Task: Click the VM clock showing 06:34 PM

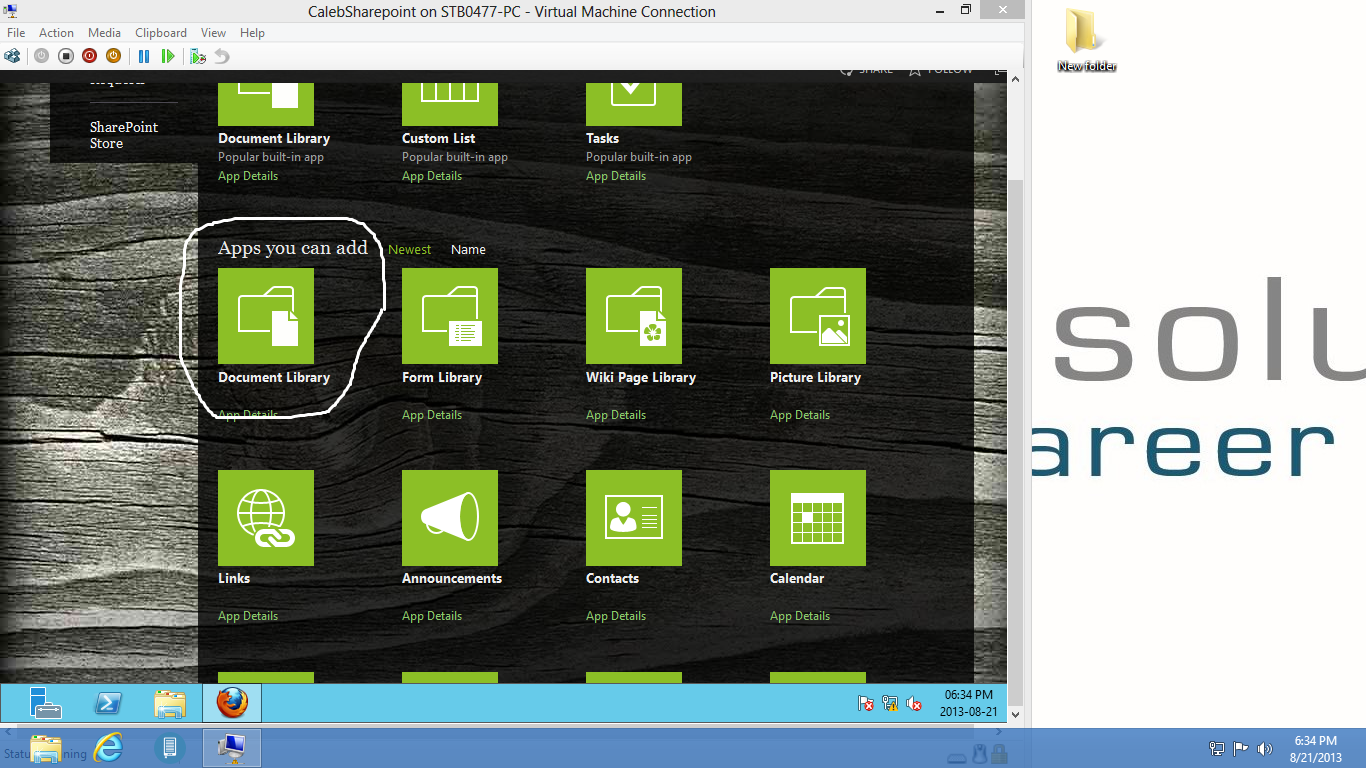Action: (969, 703)
